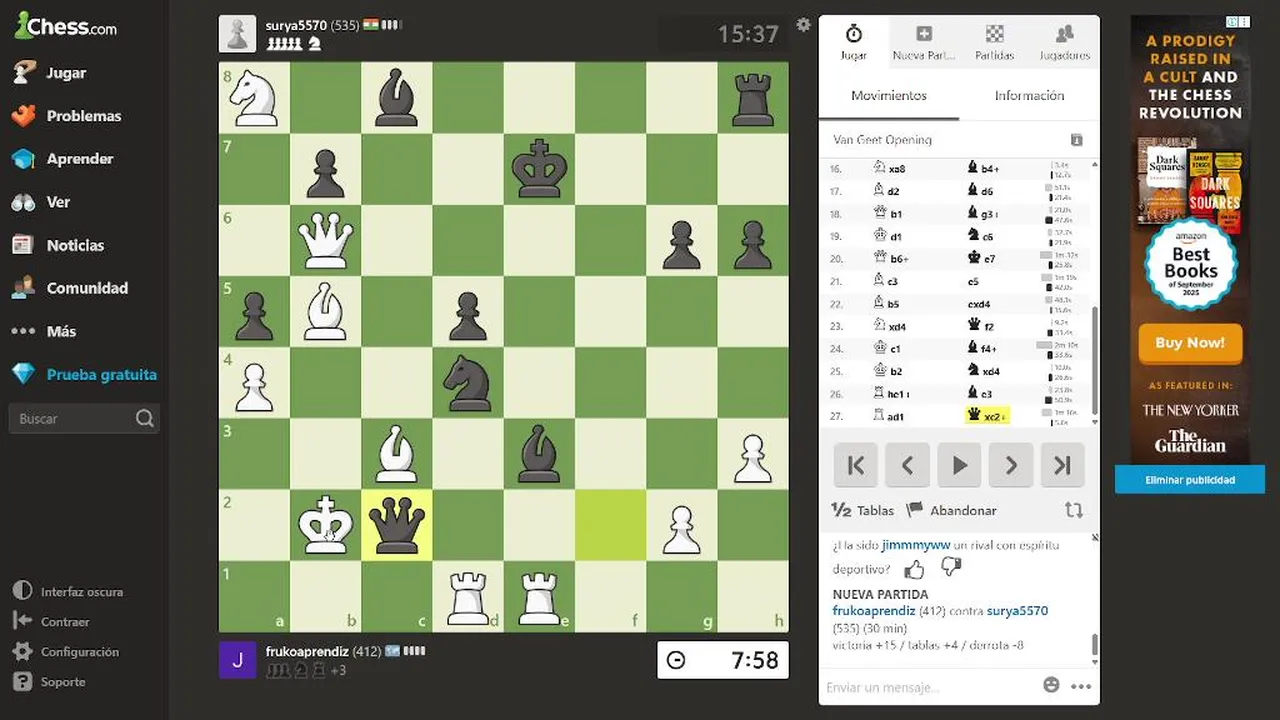Screen dimensions: 1280x720
Task: Play the moves automatically
Action: pyautogui.click(x=959, y=465)
